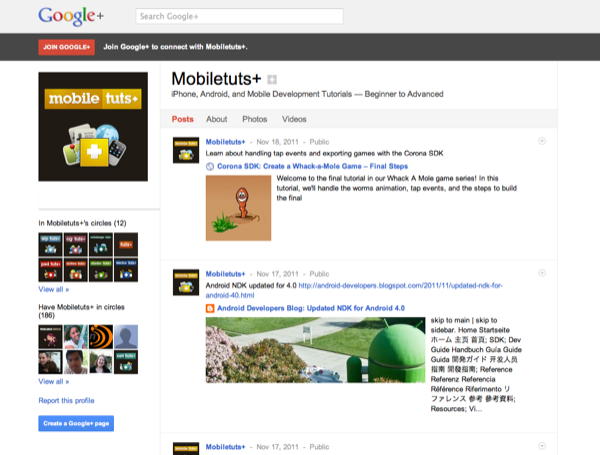Image resolution: width=600 pixels, height=455 pixels.
Task: Open Corona SDK Whack-a-Mole Final Steps link
Action: 312,166
